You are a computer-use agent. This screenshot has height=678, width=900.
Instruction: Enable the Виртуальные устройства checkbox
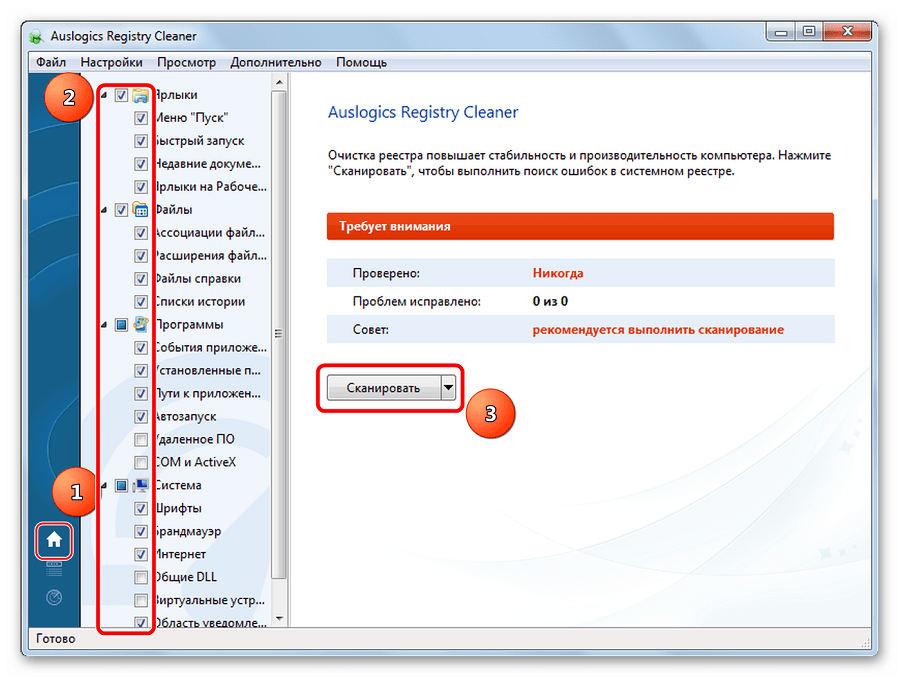click(x=141, y=600)
